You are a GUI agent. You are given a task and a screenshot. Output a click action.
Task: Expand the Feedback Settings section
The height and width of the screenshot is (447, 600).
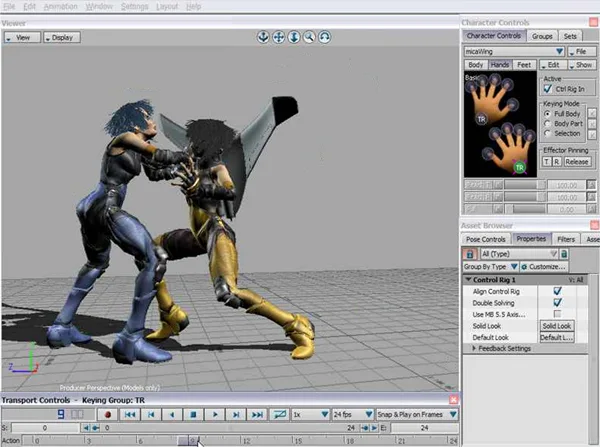click(x=474, y=348)
